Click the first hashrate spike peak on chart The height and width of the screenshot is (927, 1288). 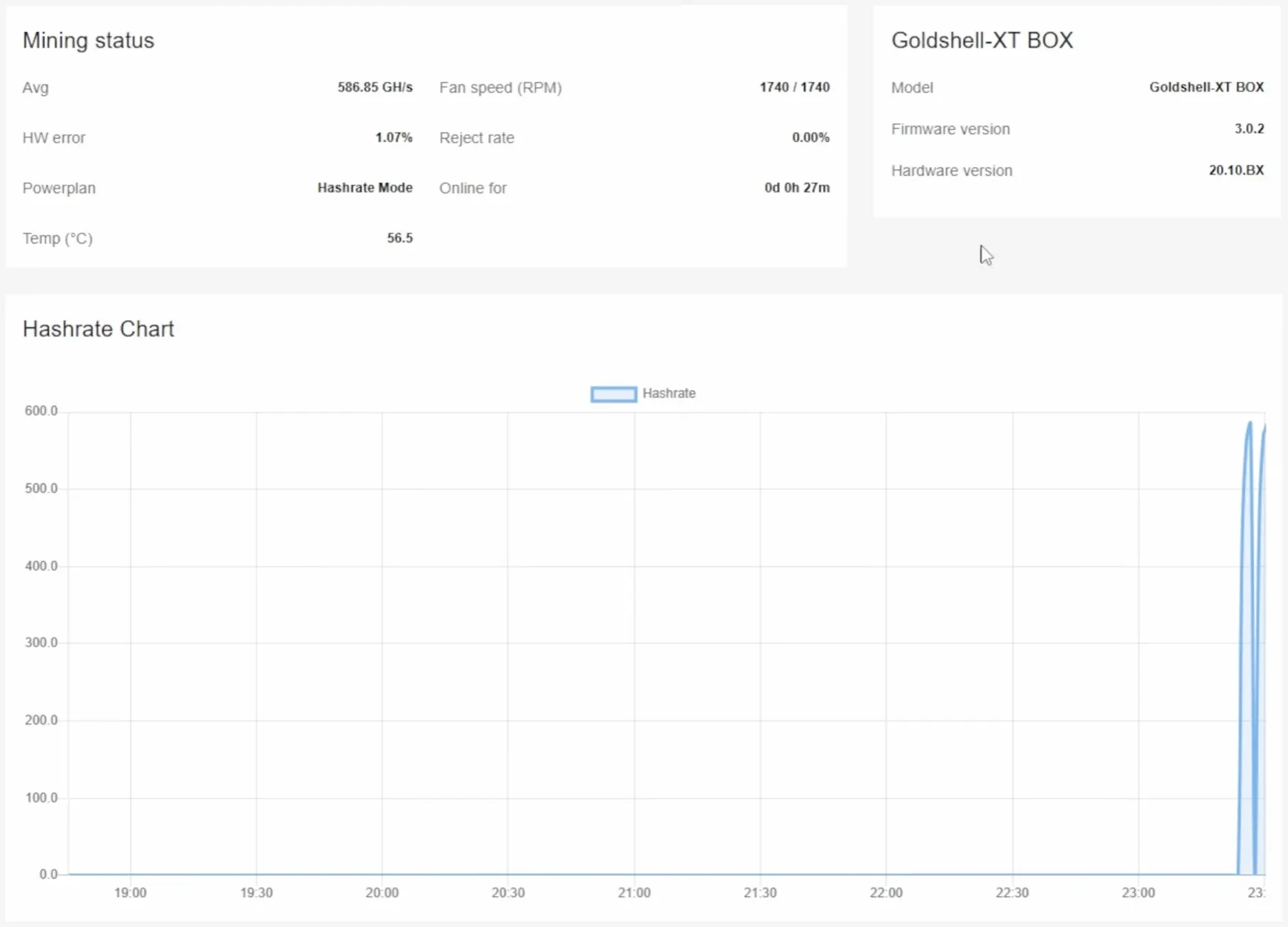1249,424
